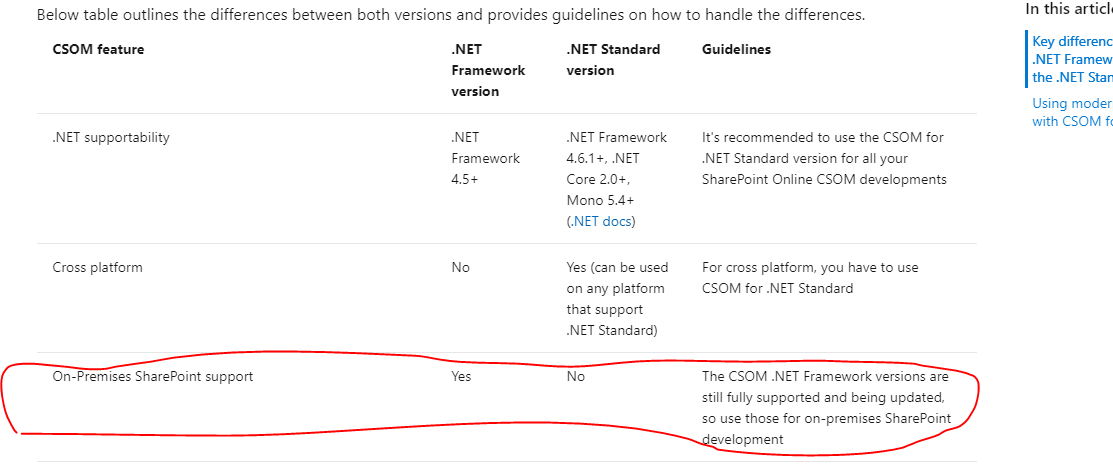Click the "Below table outlines" intro sentence
This screenshot has height=474, width=1113.
(x=451, y=14)
